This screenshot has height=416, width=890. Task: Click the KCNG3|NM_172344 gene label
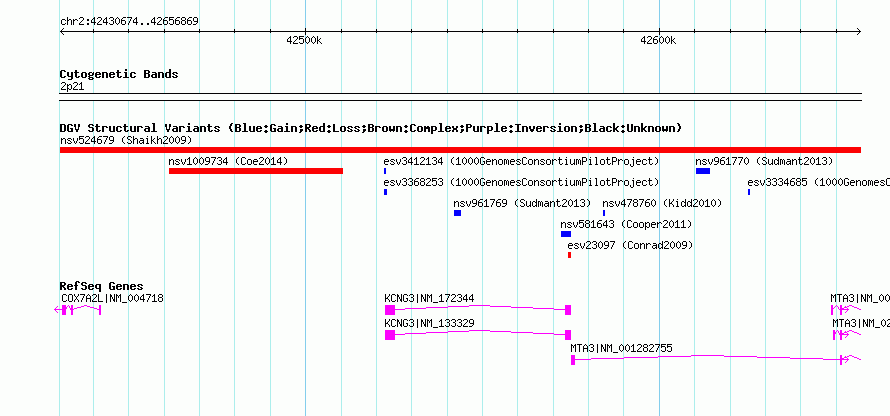click(429, 298)
